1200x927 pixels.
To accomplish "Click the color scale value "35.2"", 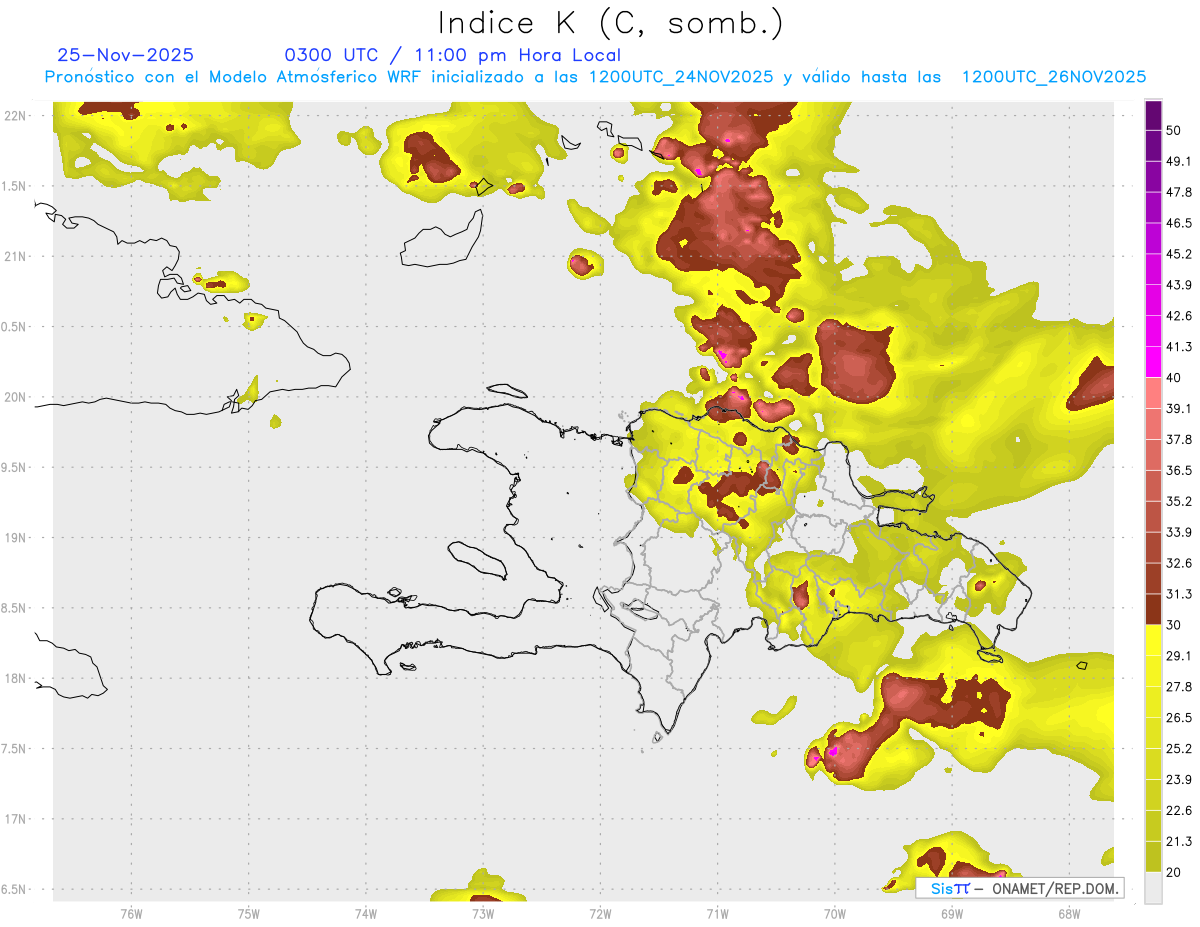I will point(1179,501).
